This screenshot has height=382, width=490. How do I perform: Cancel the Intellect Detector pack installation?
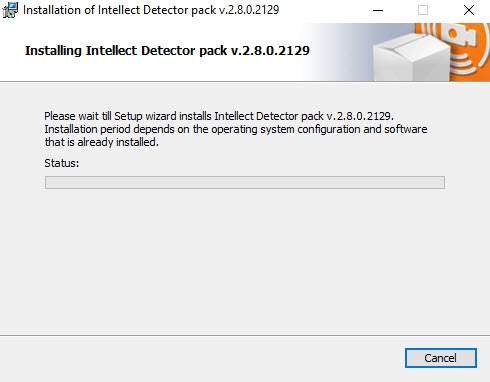click(x=441, y=358)
